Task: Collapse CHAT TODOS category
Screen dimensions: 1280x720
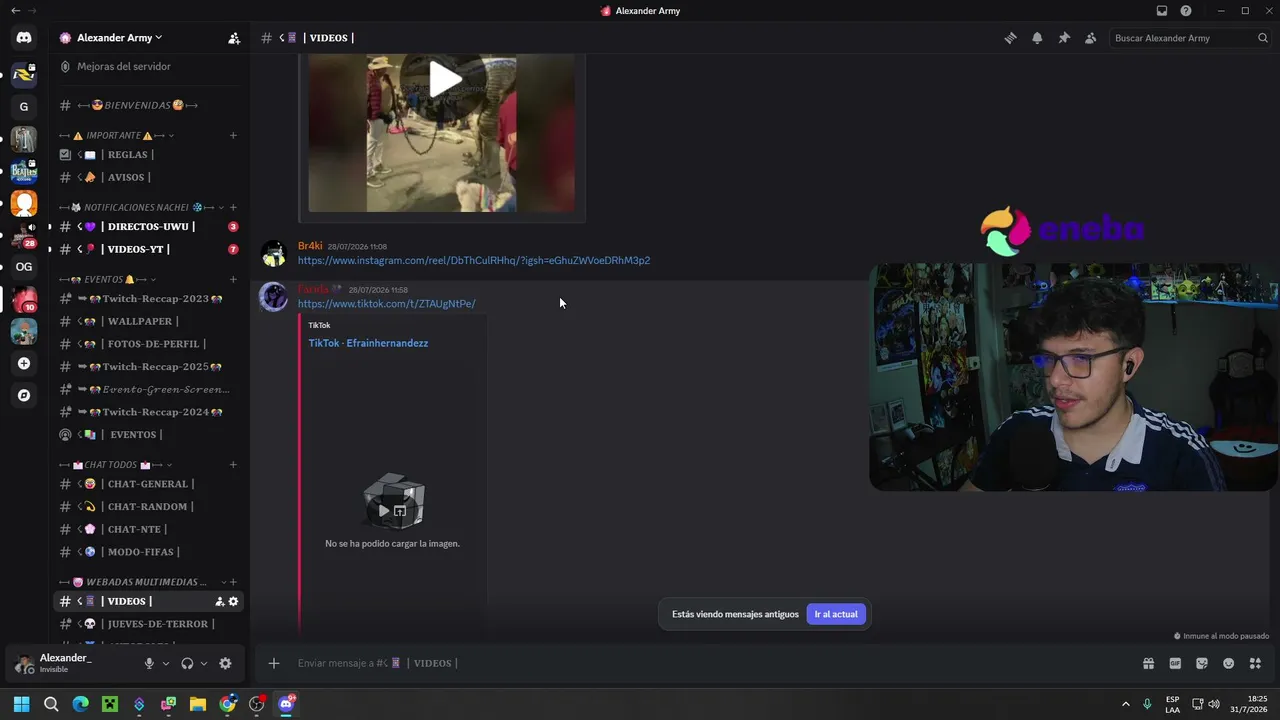Action: [115, 465]
